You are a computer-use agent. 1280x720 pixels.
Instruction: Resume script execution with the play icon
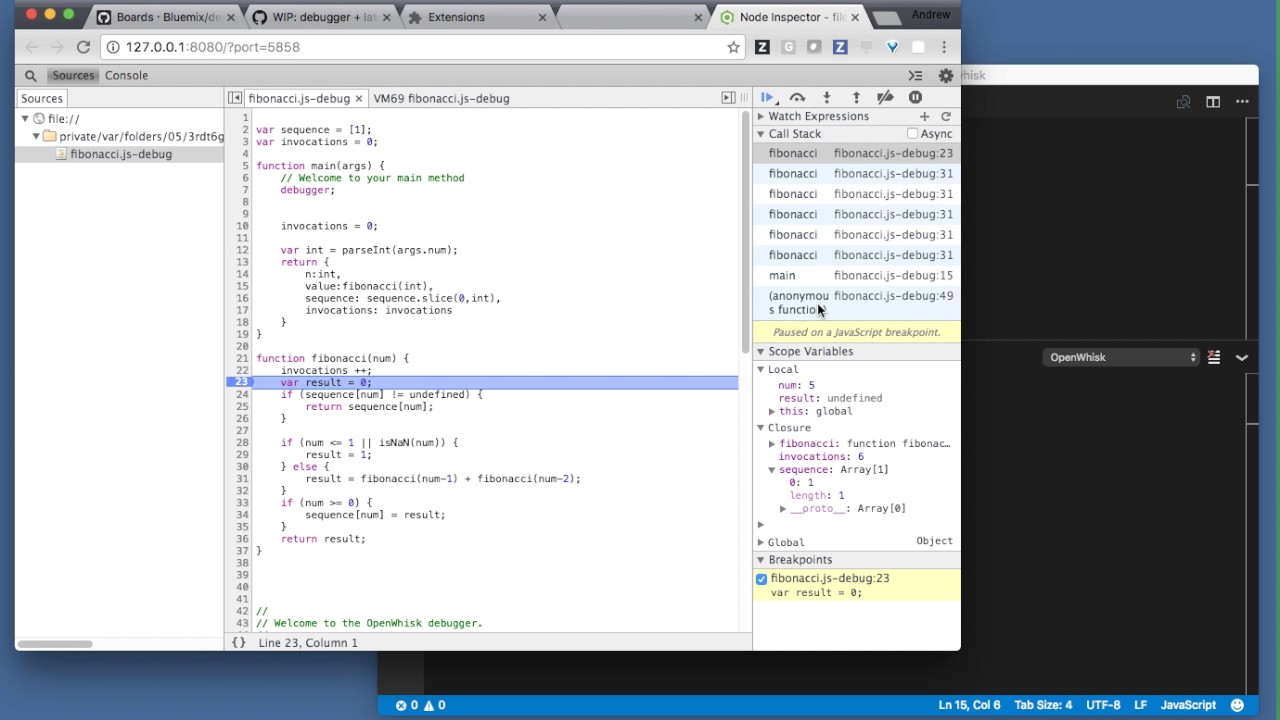pos(767,98)
